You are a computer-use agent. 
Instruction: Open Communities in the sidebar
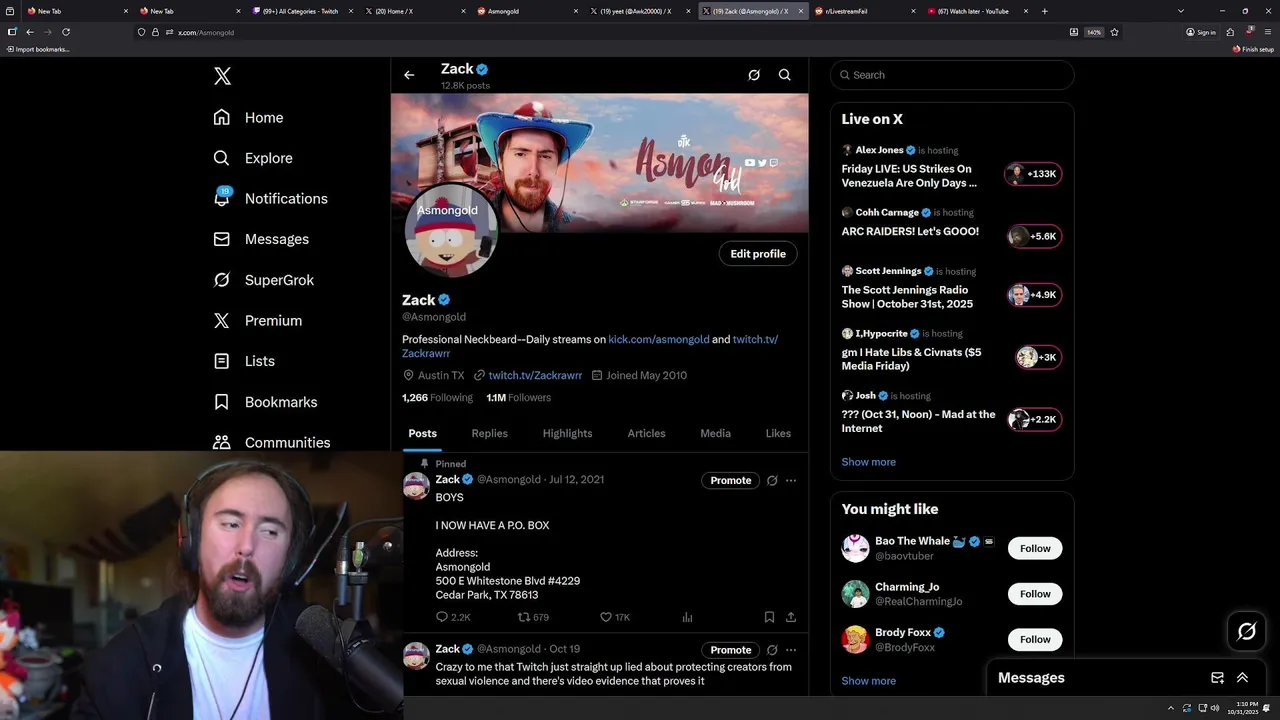tap(271, 442)
